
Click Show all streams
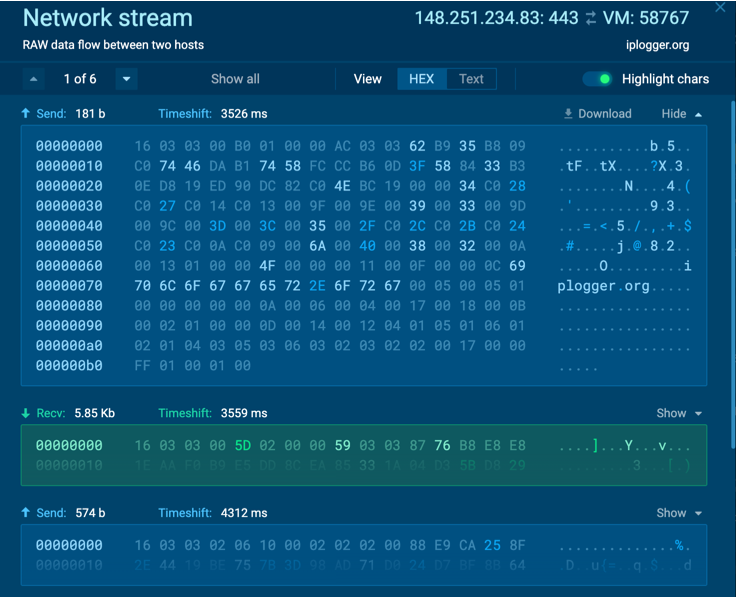(x=235, y=79)
